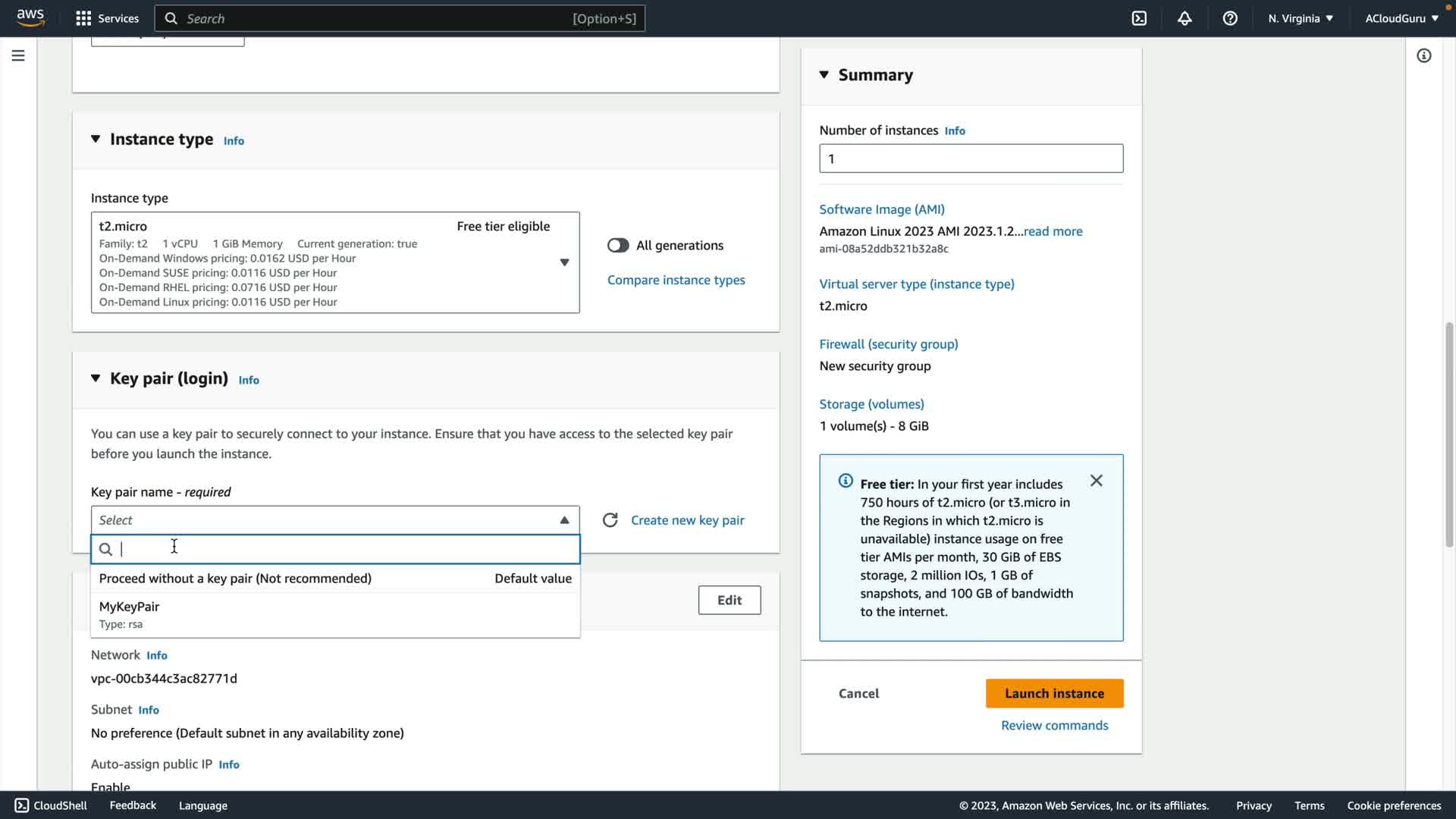Refresh the key pair list
The height and width of the screenshot is (819, 1456).
(610, 520)
